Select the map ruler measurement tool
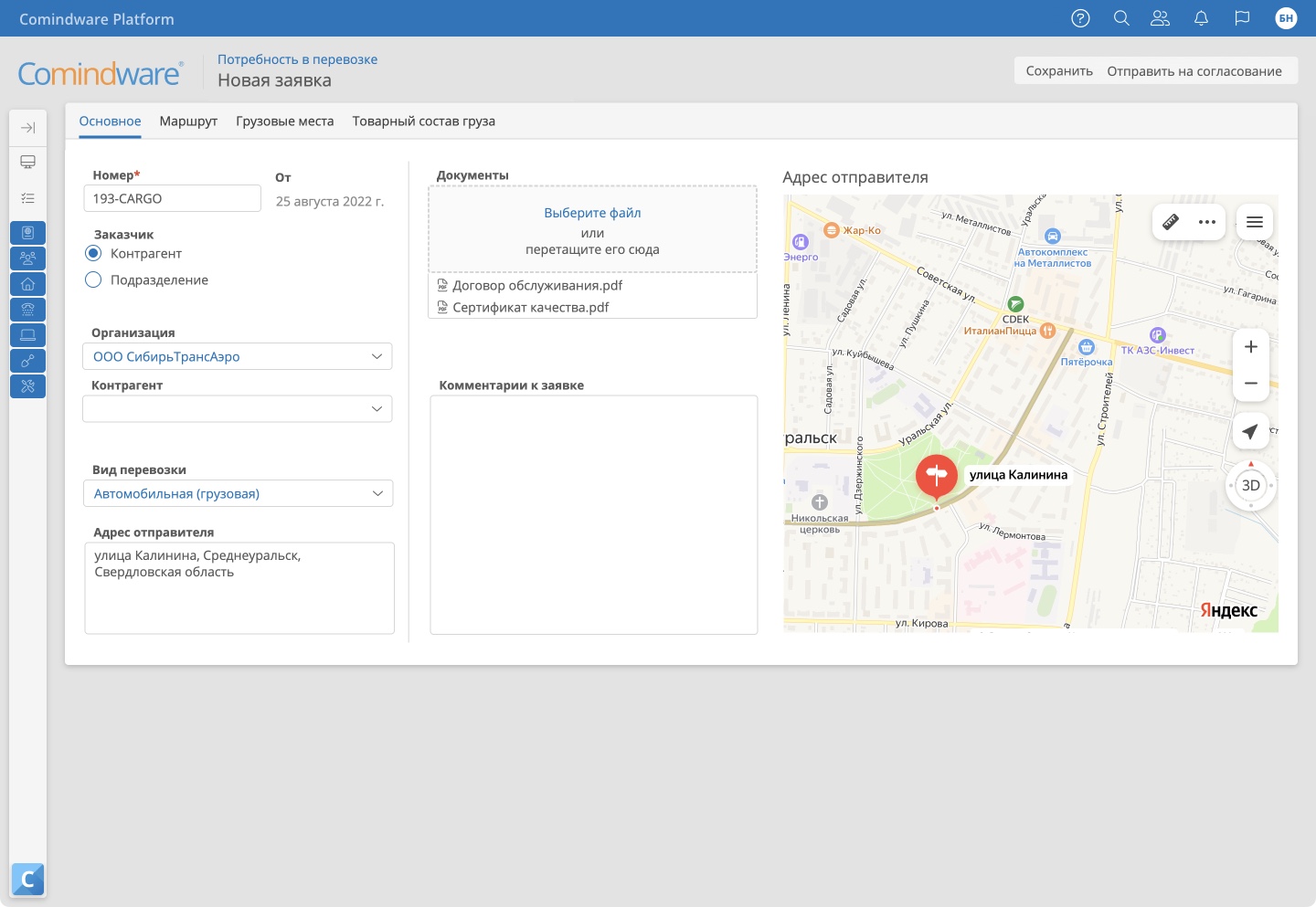Image resolution: width=1316 pixels, height=907 pixels. 1171,222
